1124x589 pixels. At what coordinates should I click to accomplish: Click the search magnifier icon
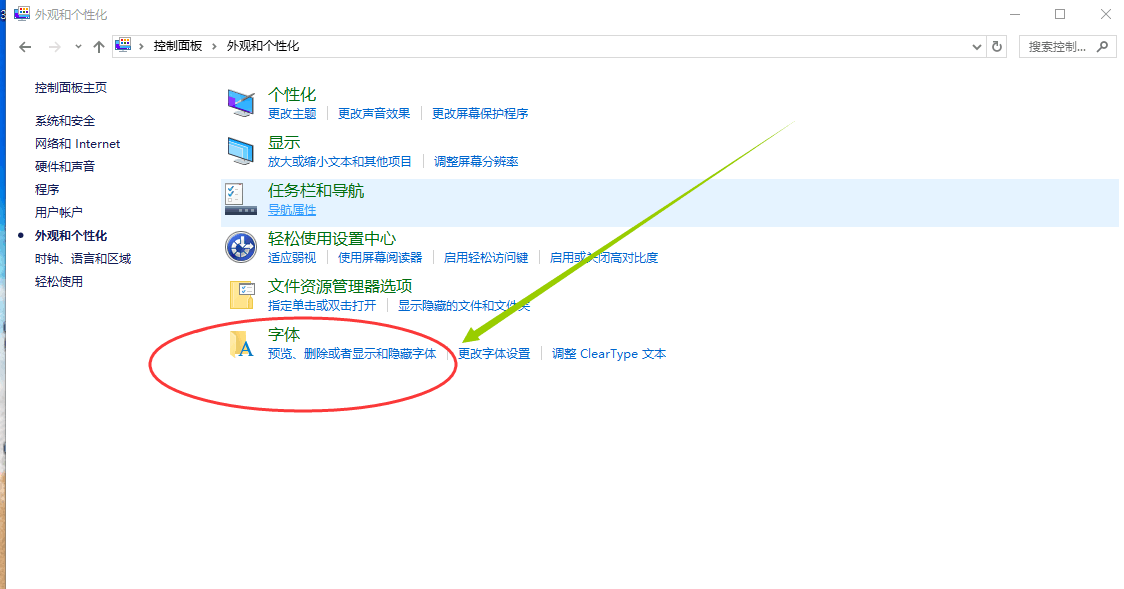1102,47
